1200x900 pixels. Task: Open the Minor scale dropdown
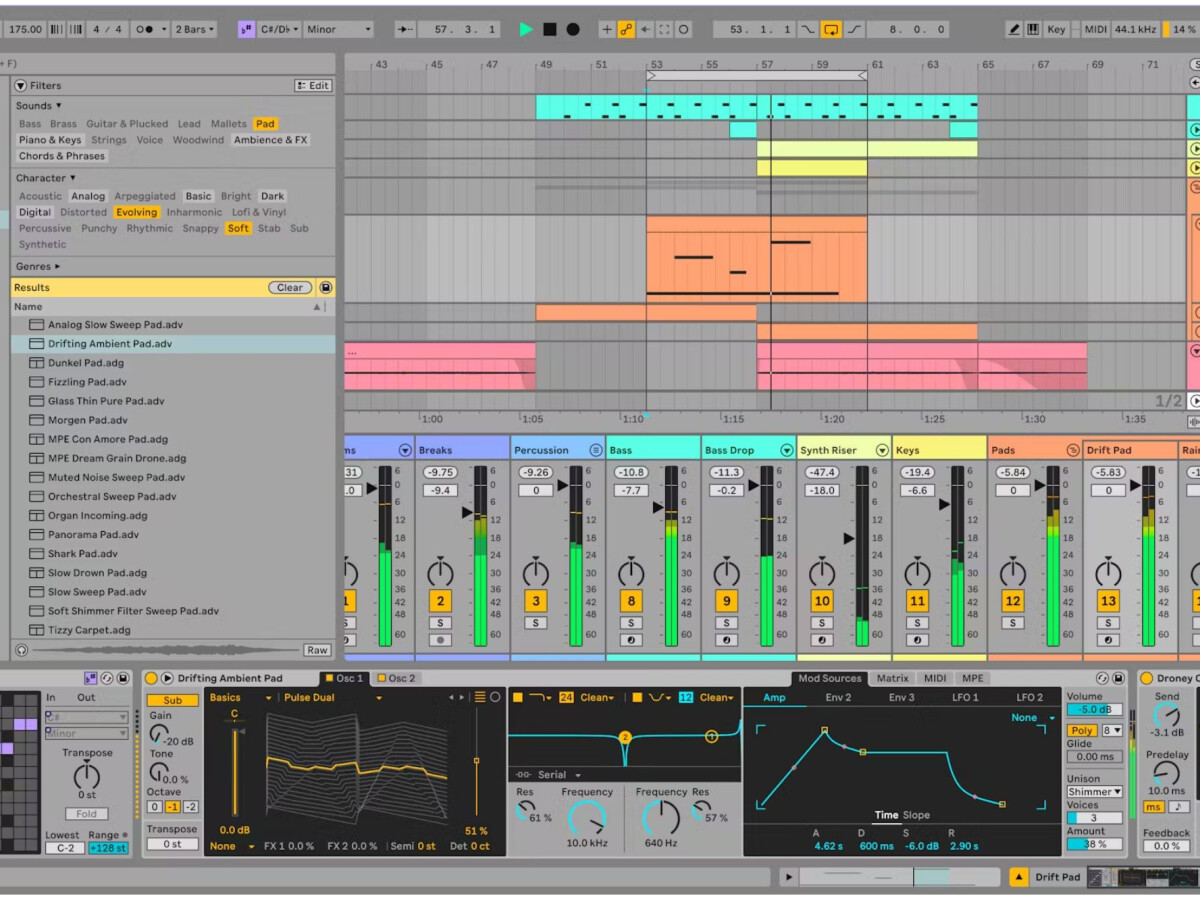(338, 30)
